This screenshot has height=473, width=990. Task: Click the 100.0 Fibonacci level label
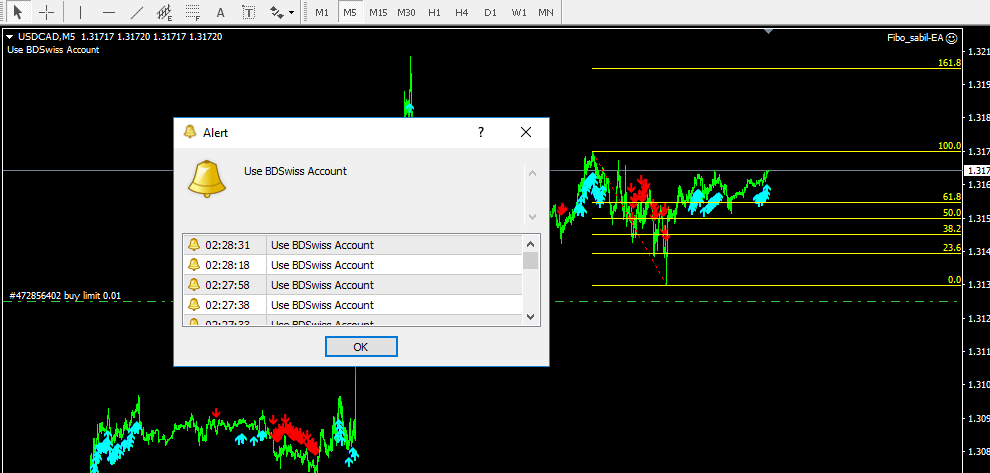[949, 146]
